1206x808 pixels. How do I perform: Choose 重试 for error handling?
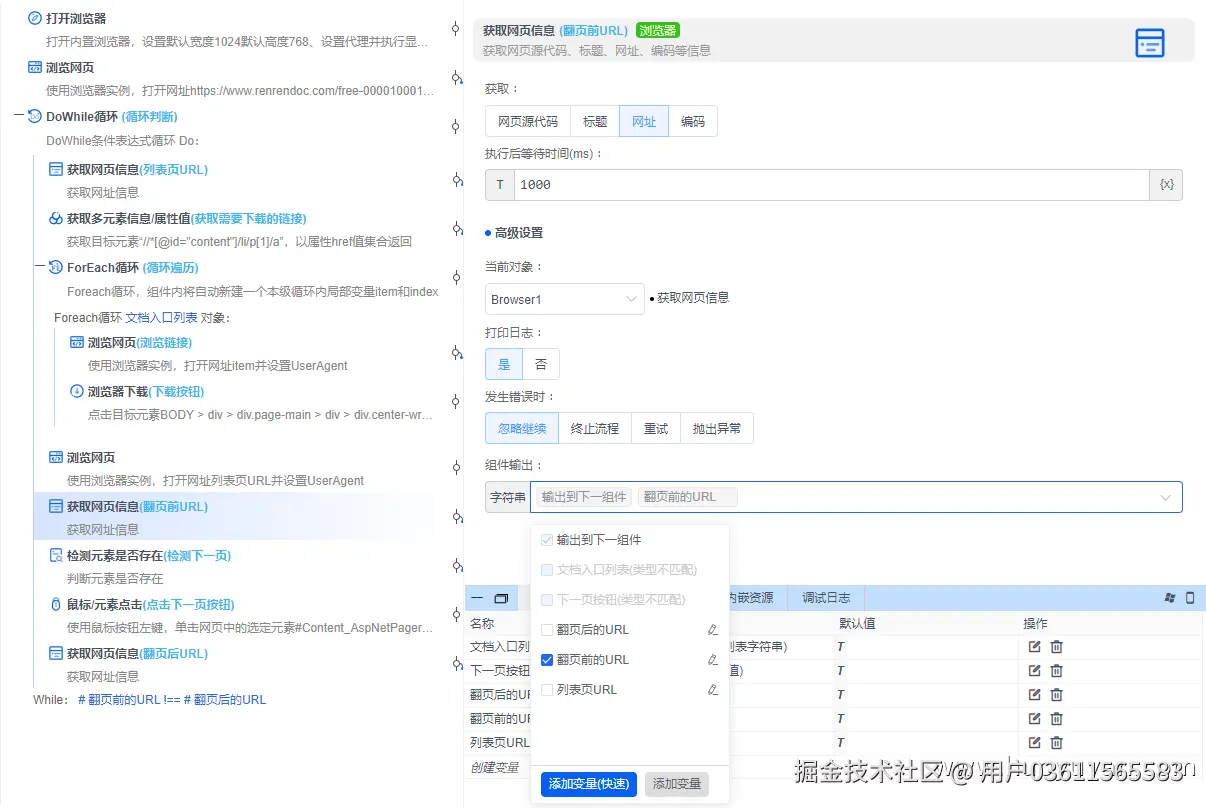point(656,428)
